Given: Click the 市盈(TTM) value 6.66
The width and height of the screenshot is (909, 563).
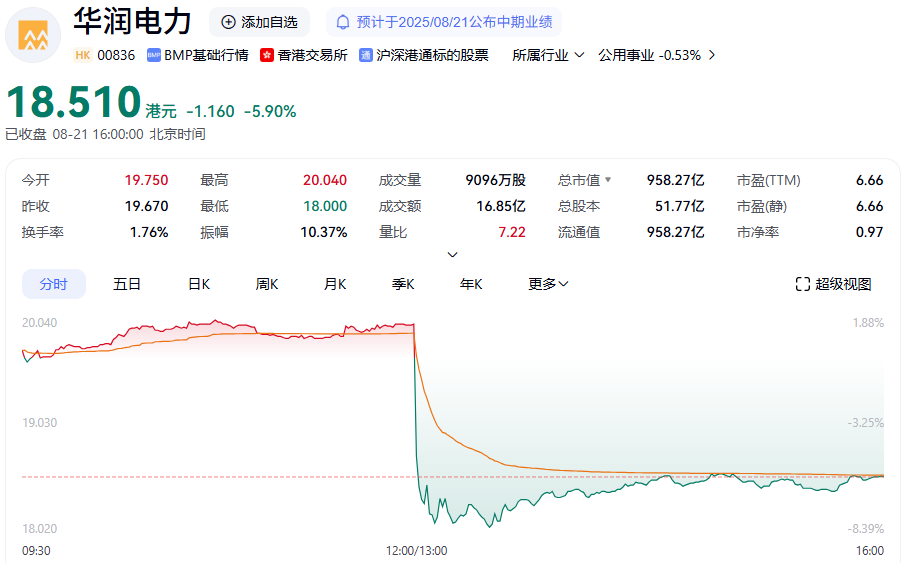Looking at the screenshot, I should pyautogui.click(x=870, y=180).
